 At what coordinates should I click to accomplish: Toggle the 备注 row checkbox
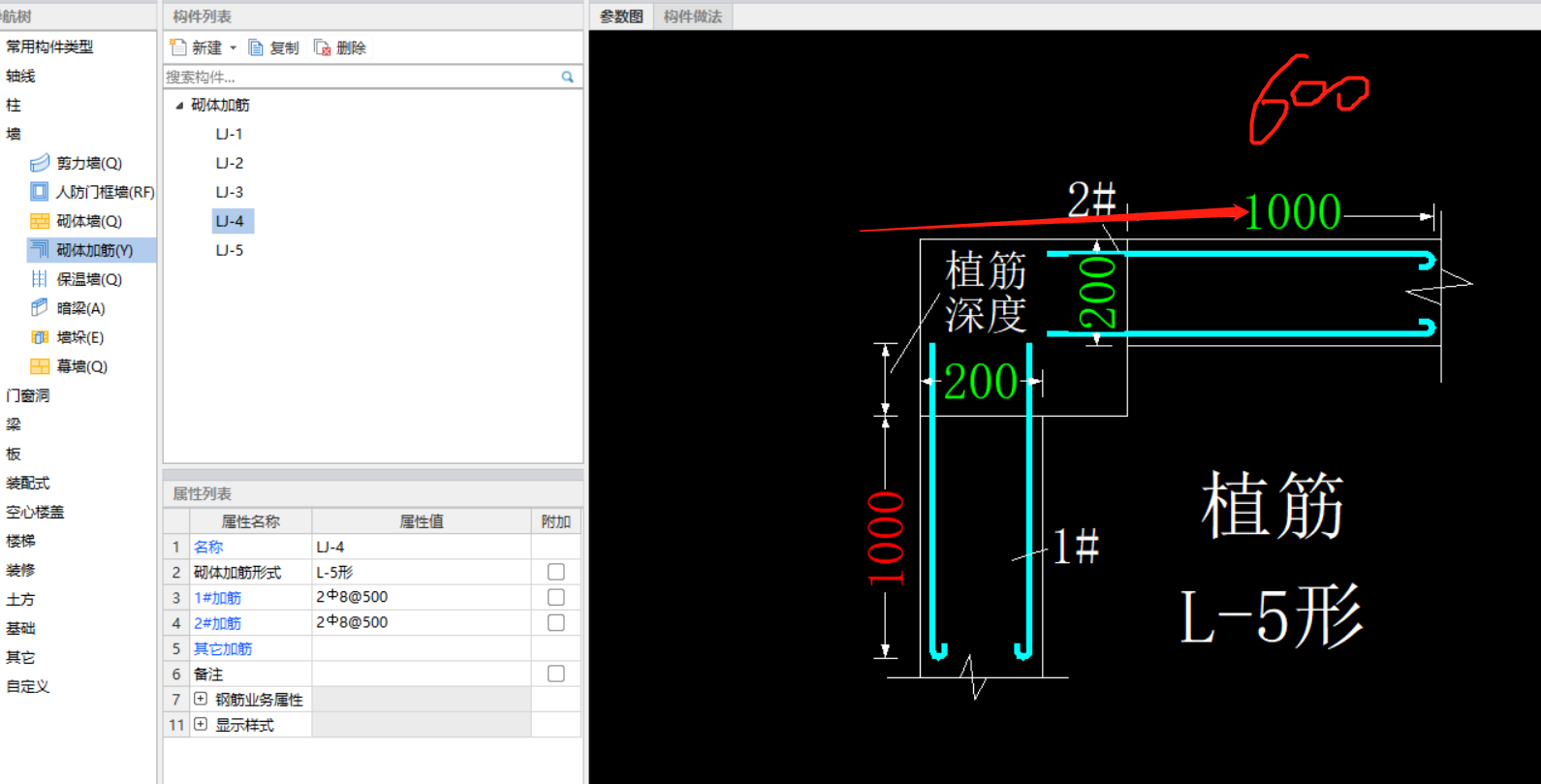tap(556, 674)
